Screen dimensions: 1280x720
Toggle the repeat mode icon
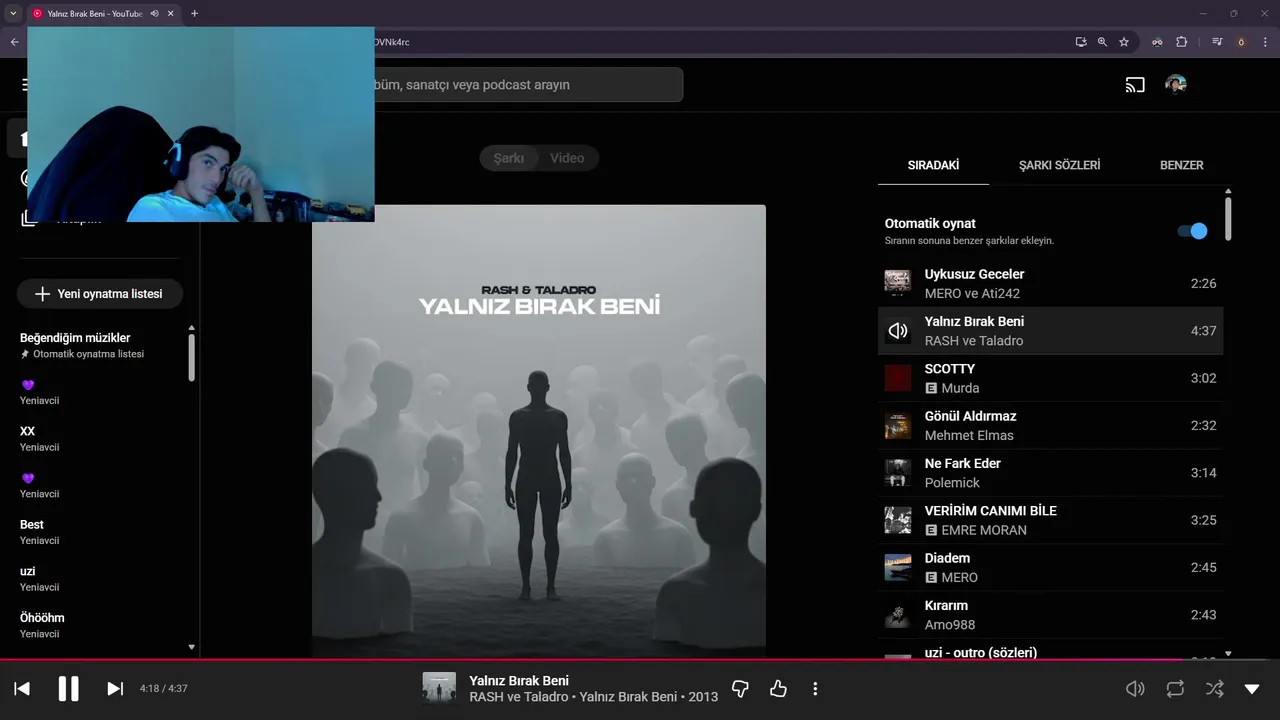click(1175, 688)
